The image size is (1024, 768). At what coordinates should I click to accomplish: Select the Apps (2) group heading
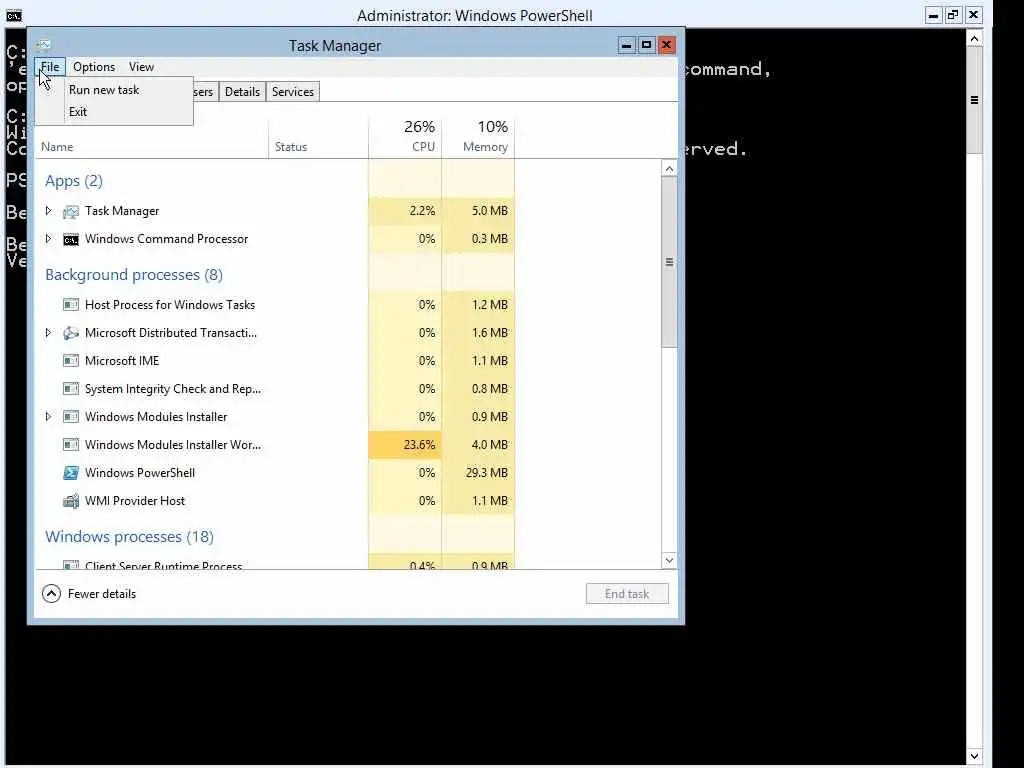tap(74, 181)
